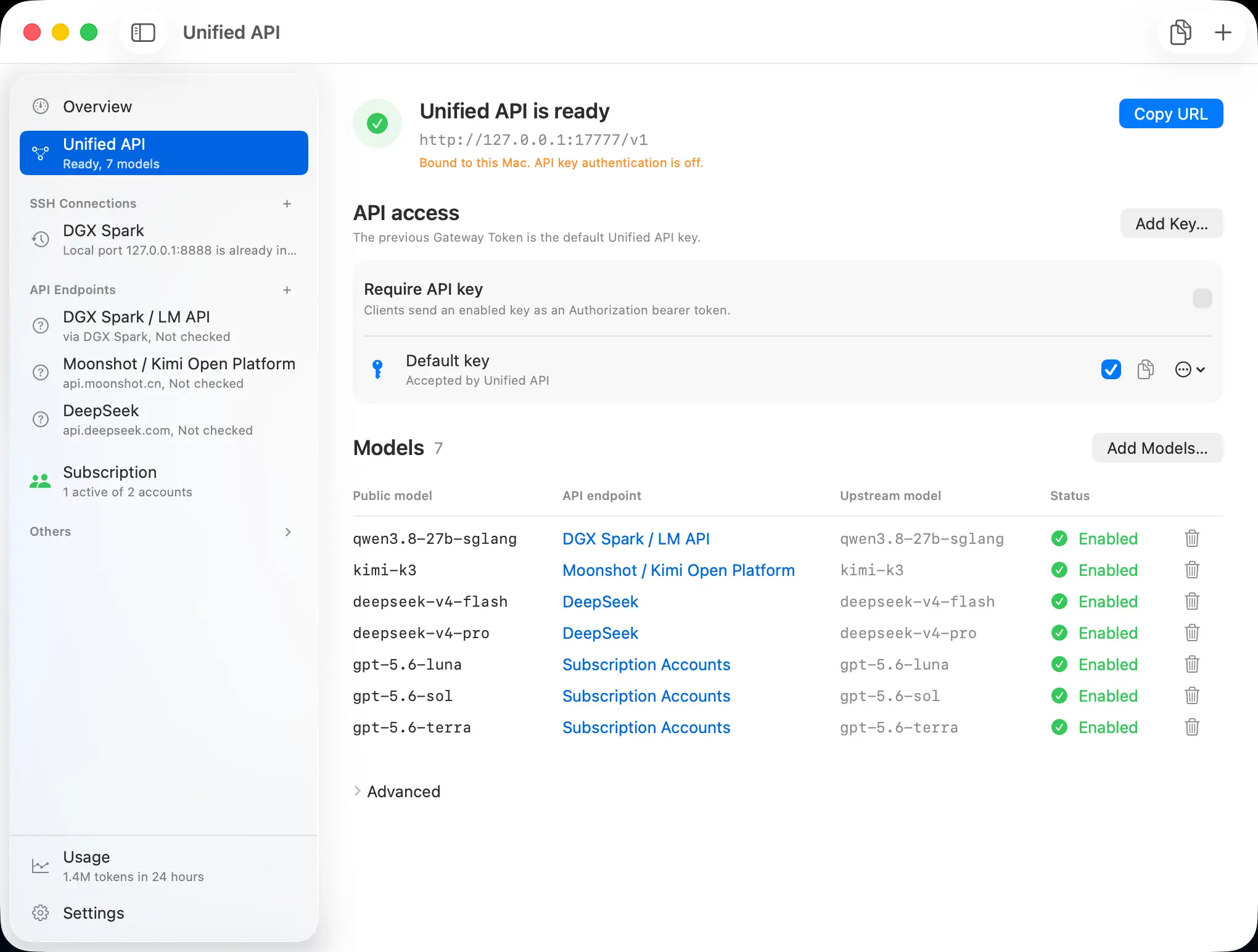Click the Upstream model column header
The image size is (1258, 952).
(x=890, y=496)
